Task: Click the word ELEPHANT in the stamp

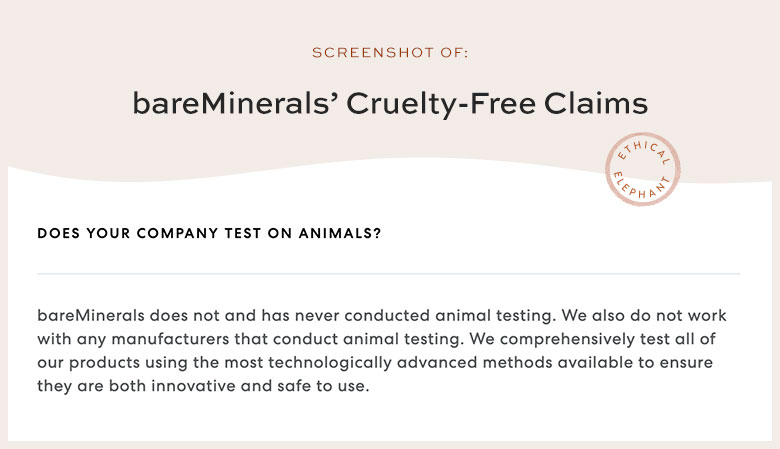Action: 641,186
